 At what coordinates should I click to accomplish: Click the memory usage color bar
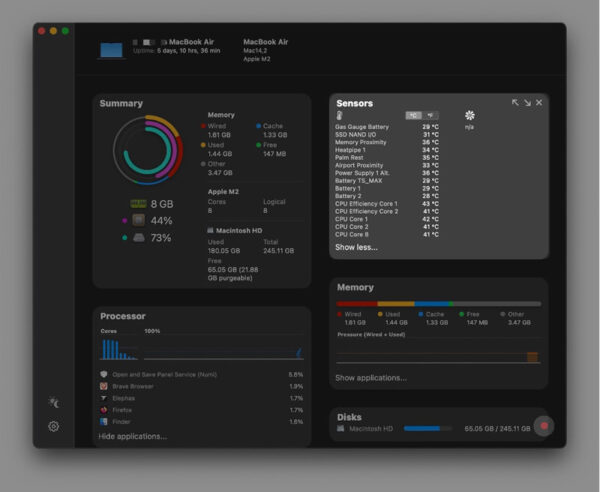(x=439, y=304)
